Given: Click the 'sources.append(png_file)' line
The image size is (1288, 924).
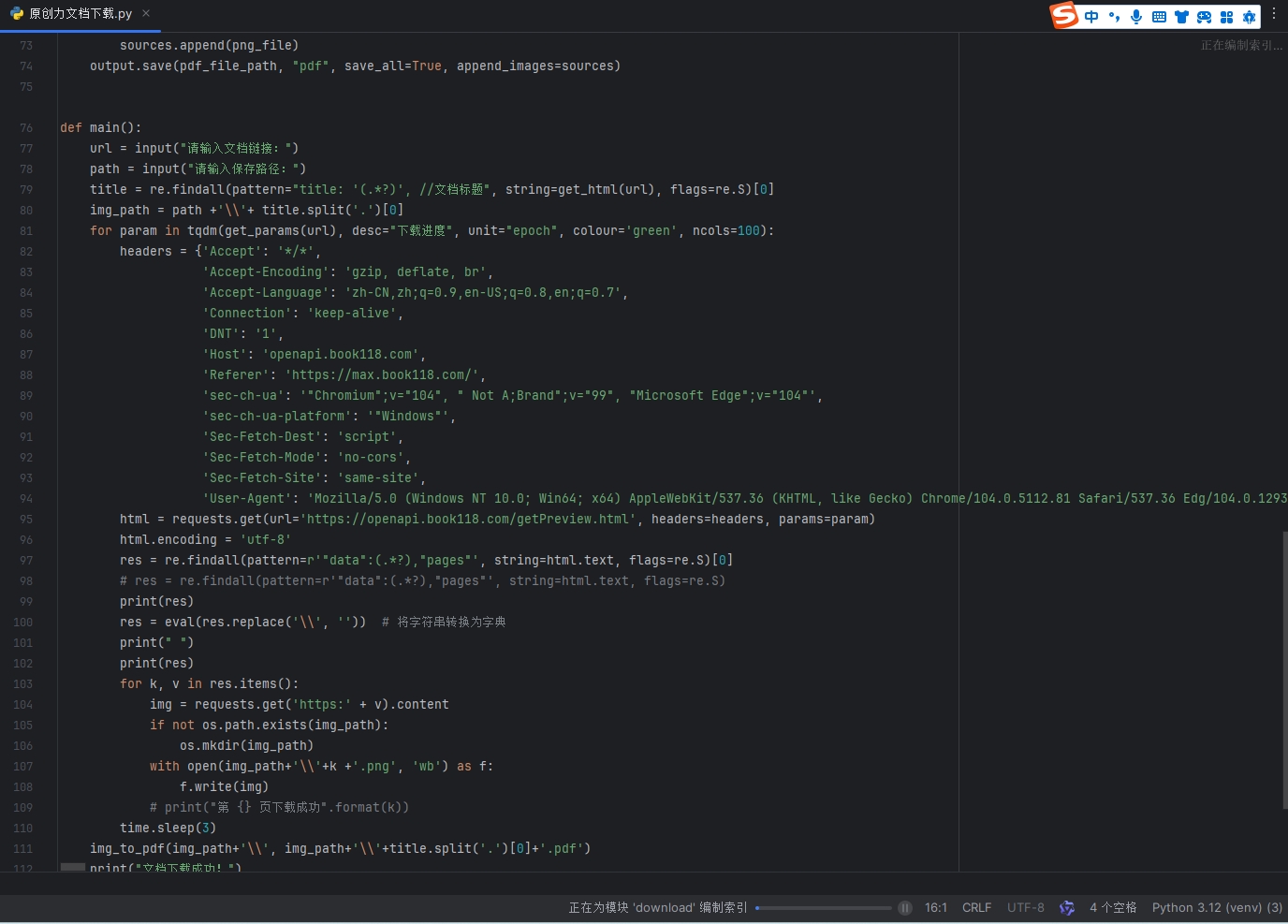Looking at the screenshot, I should point(210,46).
